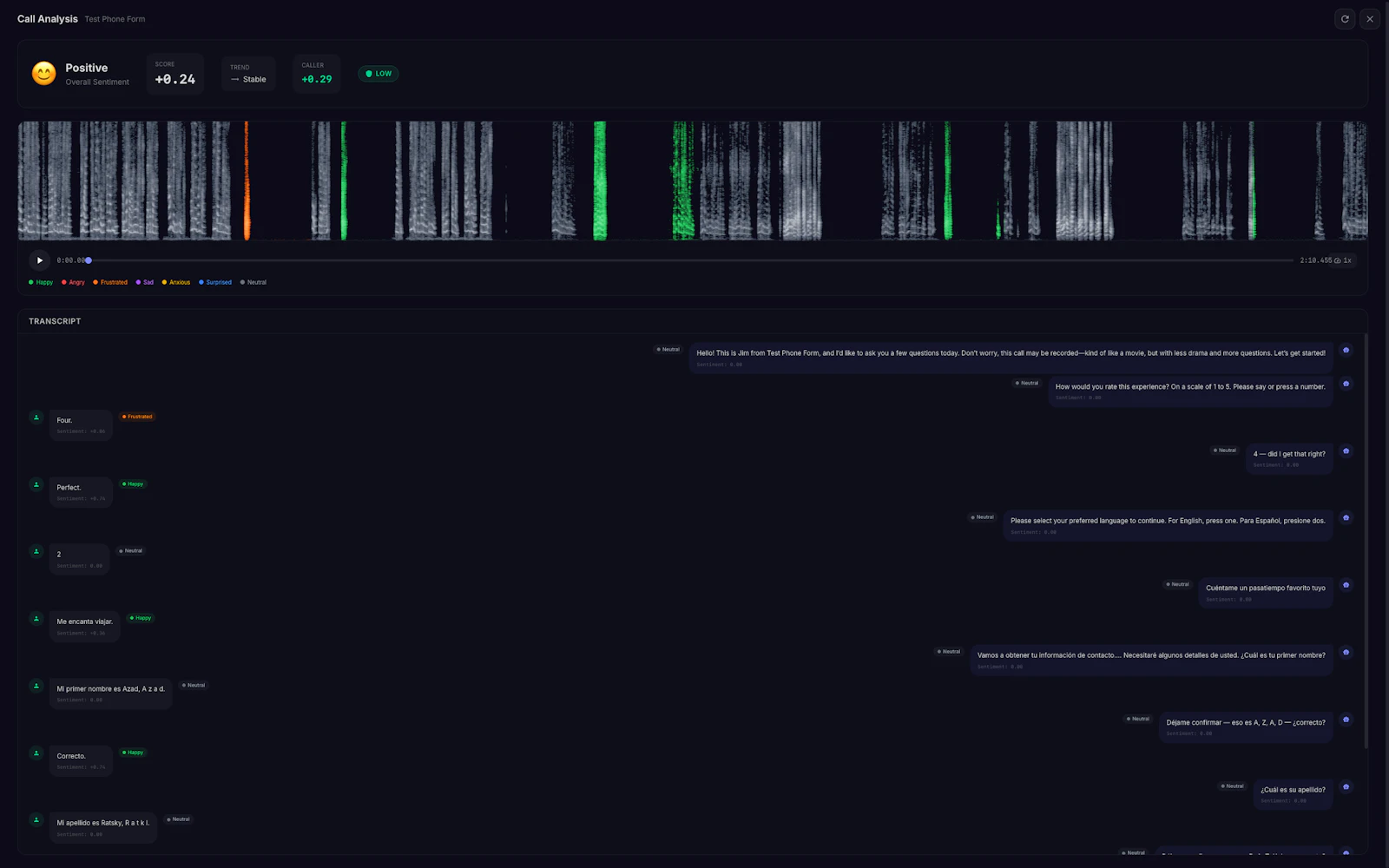Viewport: 1389px width, 868px height.
Task: Click caller avatar beside 'Mi apellido es Ratsky'
Action: 36,819
